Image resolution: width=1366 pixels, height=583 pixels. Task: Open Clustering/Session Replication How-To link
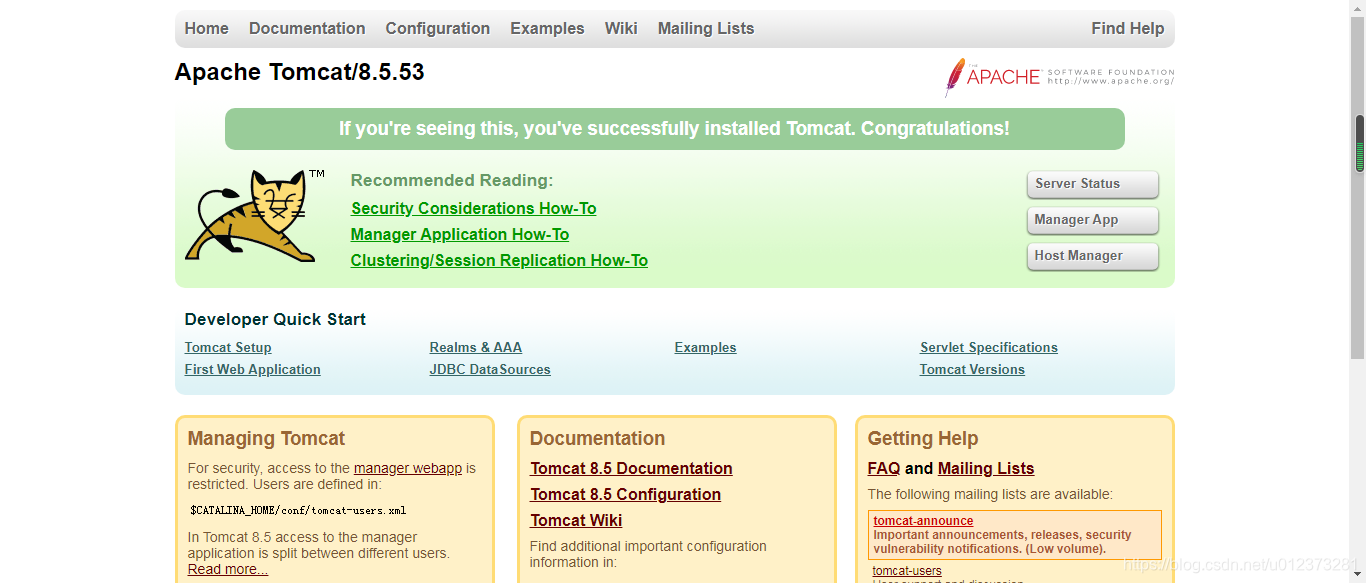click(499, 260)
